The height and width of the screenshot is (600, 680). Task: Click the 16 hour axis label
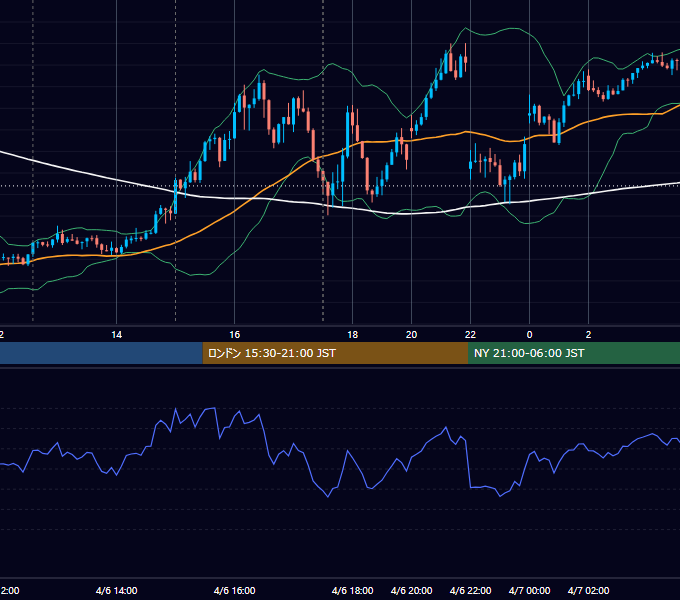click(x=235, y=335)
